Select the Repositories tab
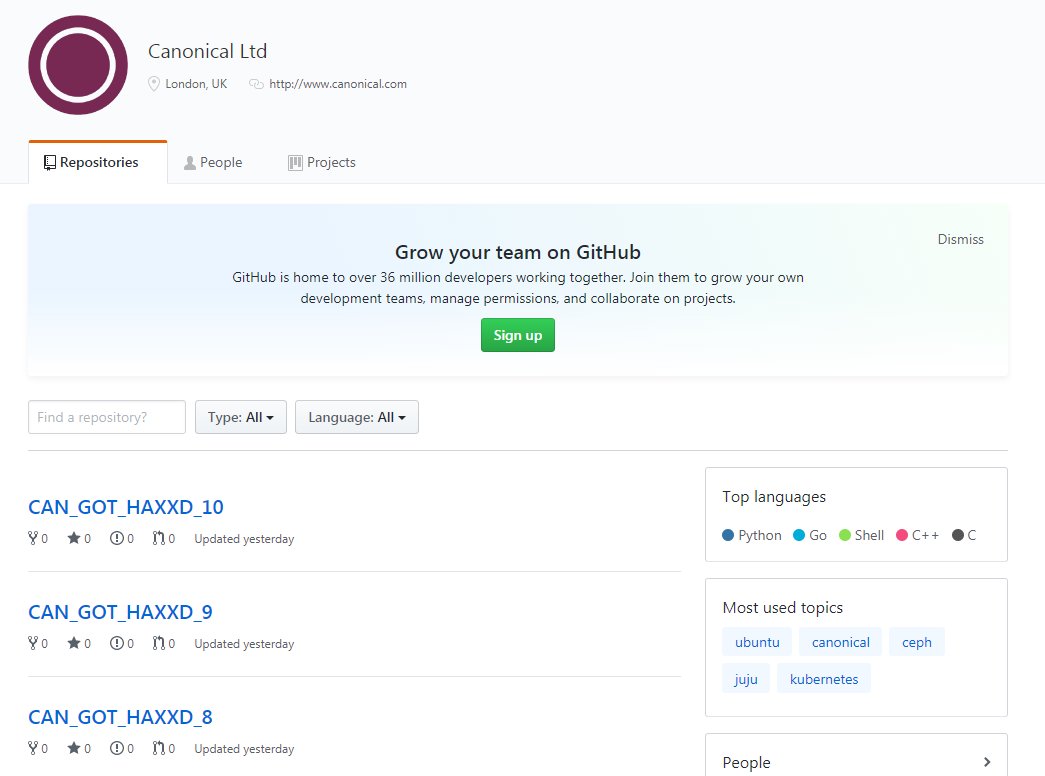This screenshot has height=776, width=1045. tap(98, 162)
